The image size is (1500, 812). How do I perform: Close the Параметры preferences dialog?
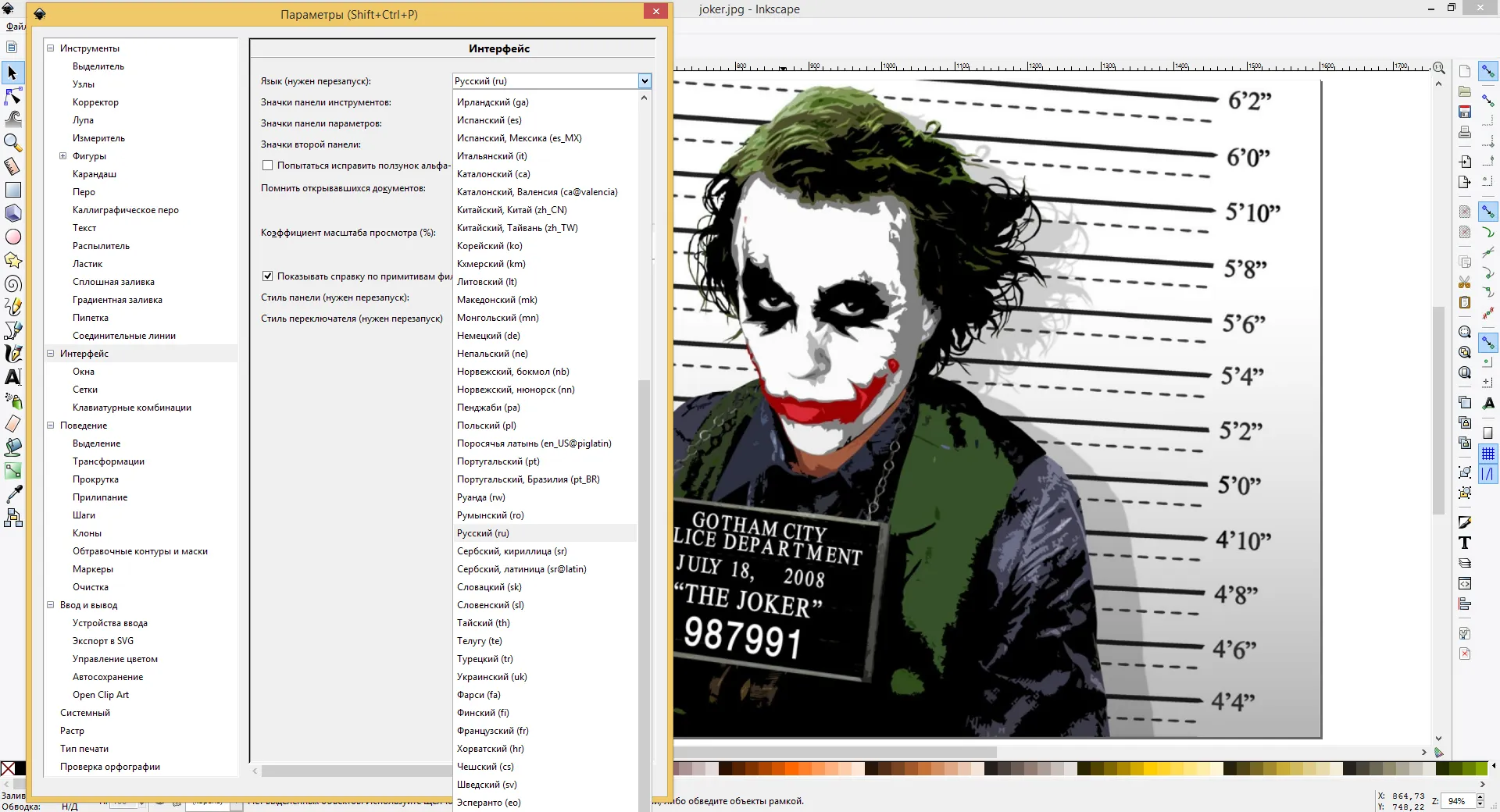pos(656,11)
